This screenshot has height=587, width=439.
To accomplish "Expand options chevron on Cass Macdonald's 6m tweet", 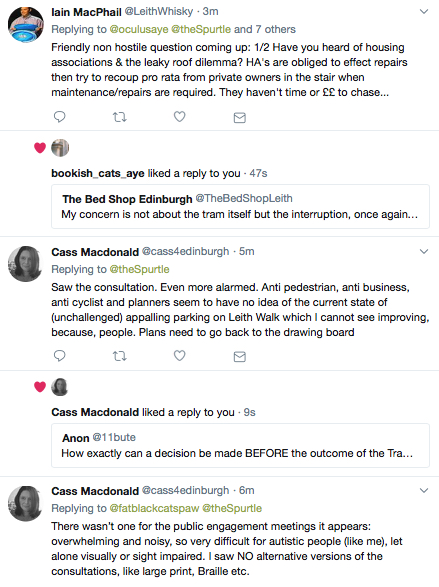I will tap(424, 490).
